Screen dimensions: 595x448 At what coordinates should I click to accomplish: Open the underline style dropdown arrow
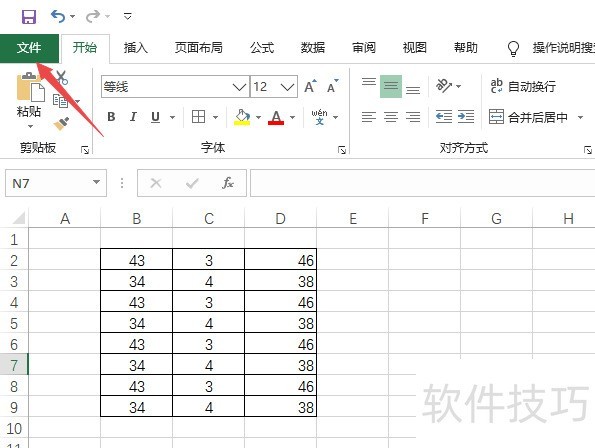pos(172,117)
